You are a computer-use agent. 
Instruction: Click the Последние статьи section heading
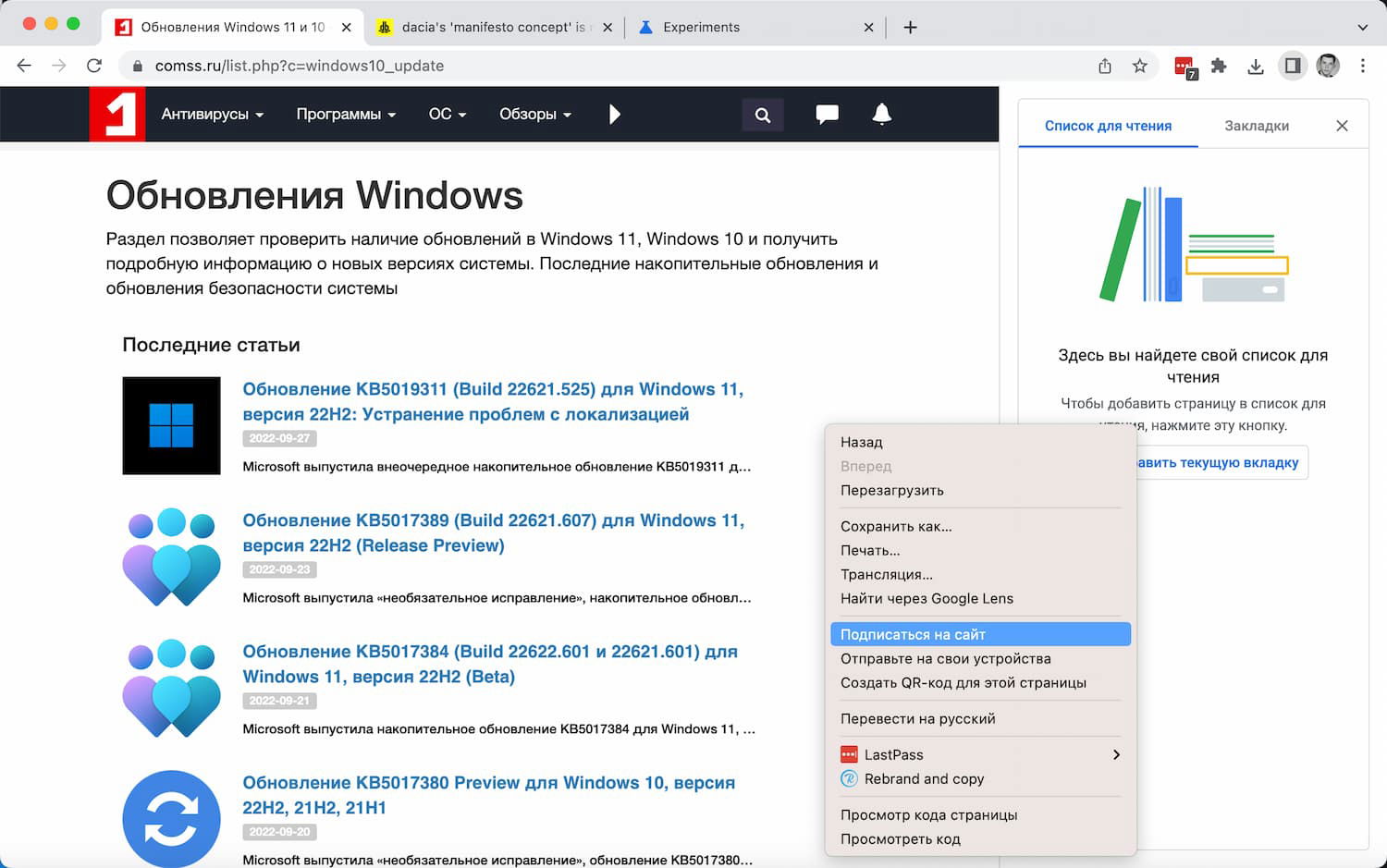[211, 345]
